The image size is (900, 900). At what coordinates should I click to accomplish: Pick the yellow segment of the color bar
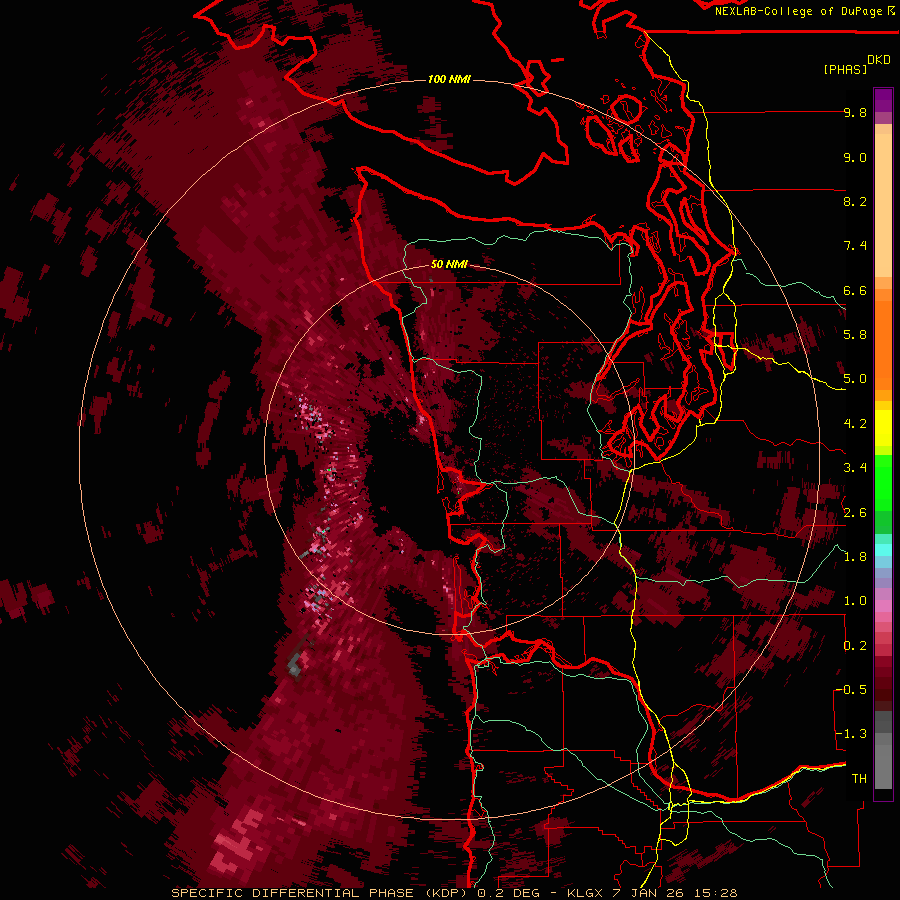(x=883, y=428)
